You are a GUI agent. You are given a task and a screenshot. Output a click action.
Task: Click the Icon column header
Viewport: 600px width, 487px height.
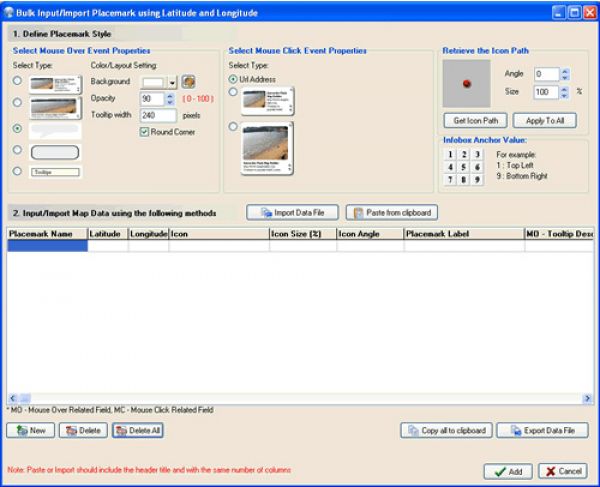[x=219, y=234]
